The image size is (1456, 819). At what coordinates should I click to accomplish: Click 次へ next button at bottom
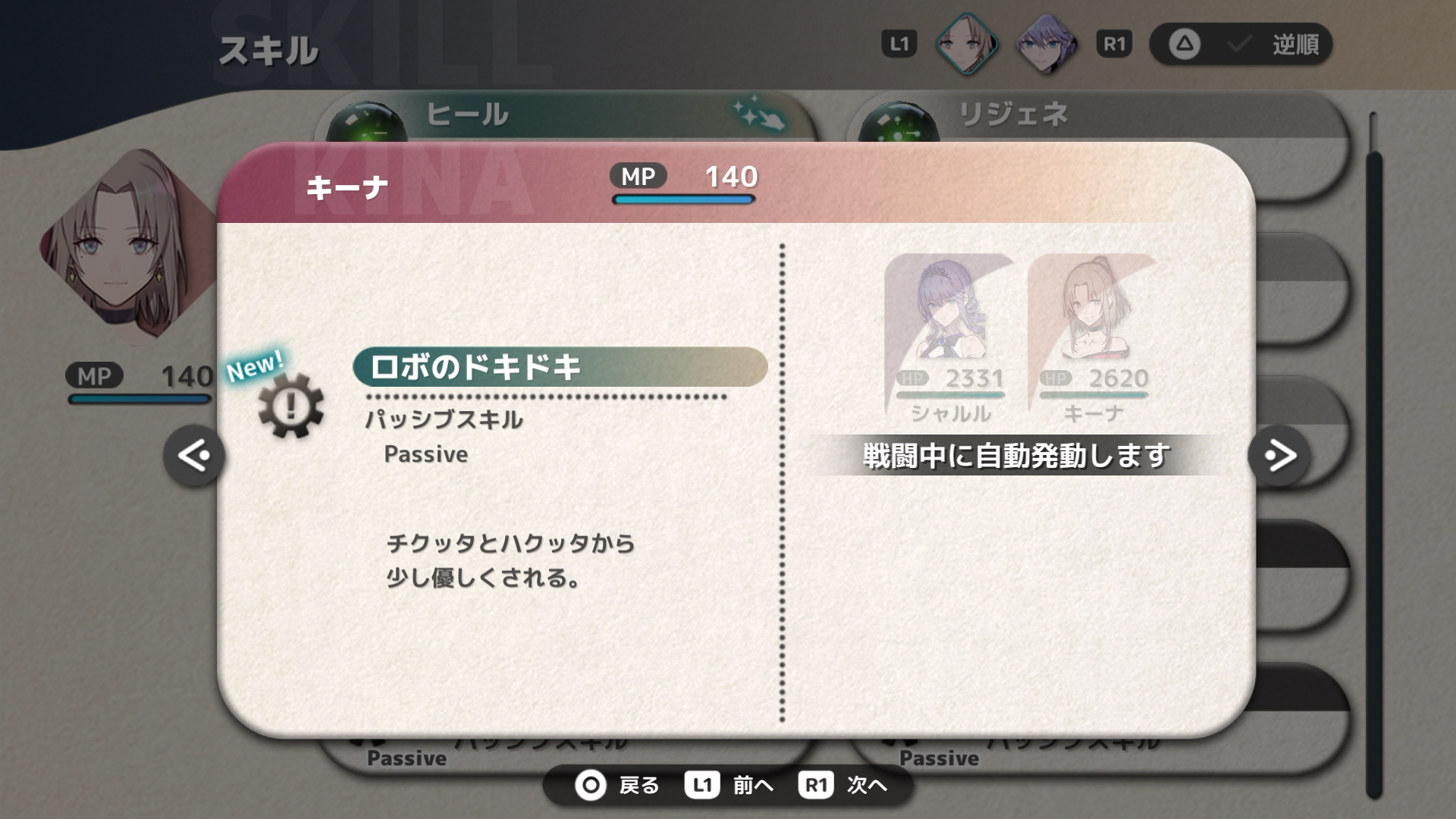[x=843, y=785]
